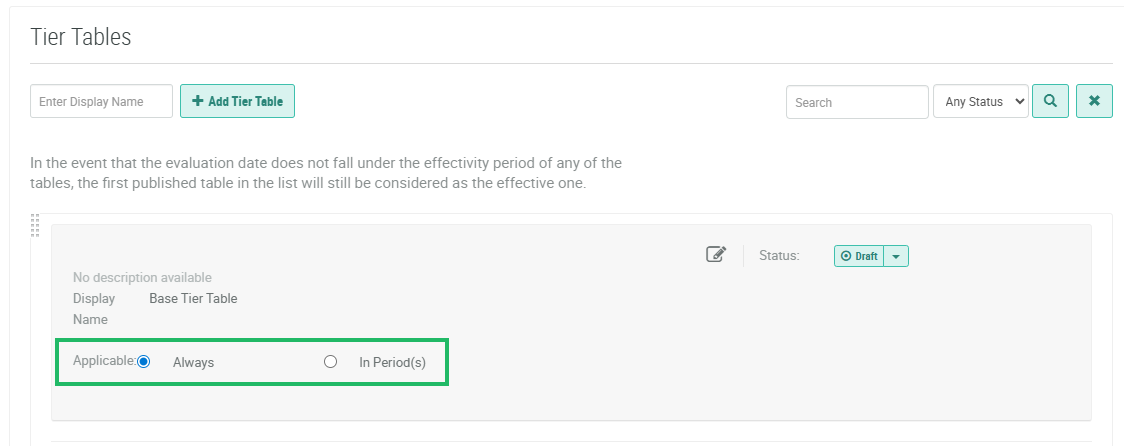The image size is (1124, 446).
Task: Focus the Search text box
Action: (856, 102)
